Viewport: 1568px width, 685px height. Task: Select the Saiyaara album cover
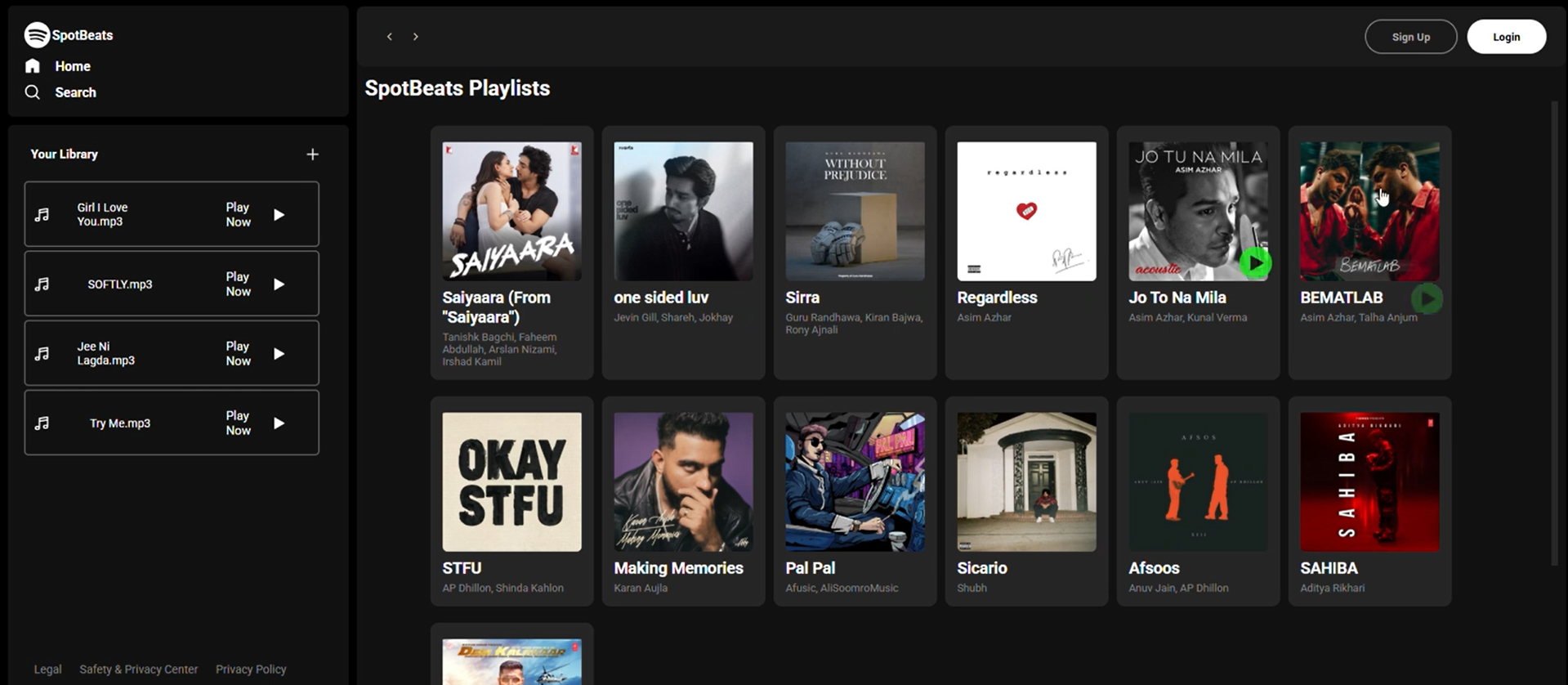tap(511, 211)
